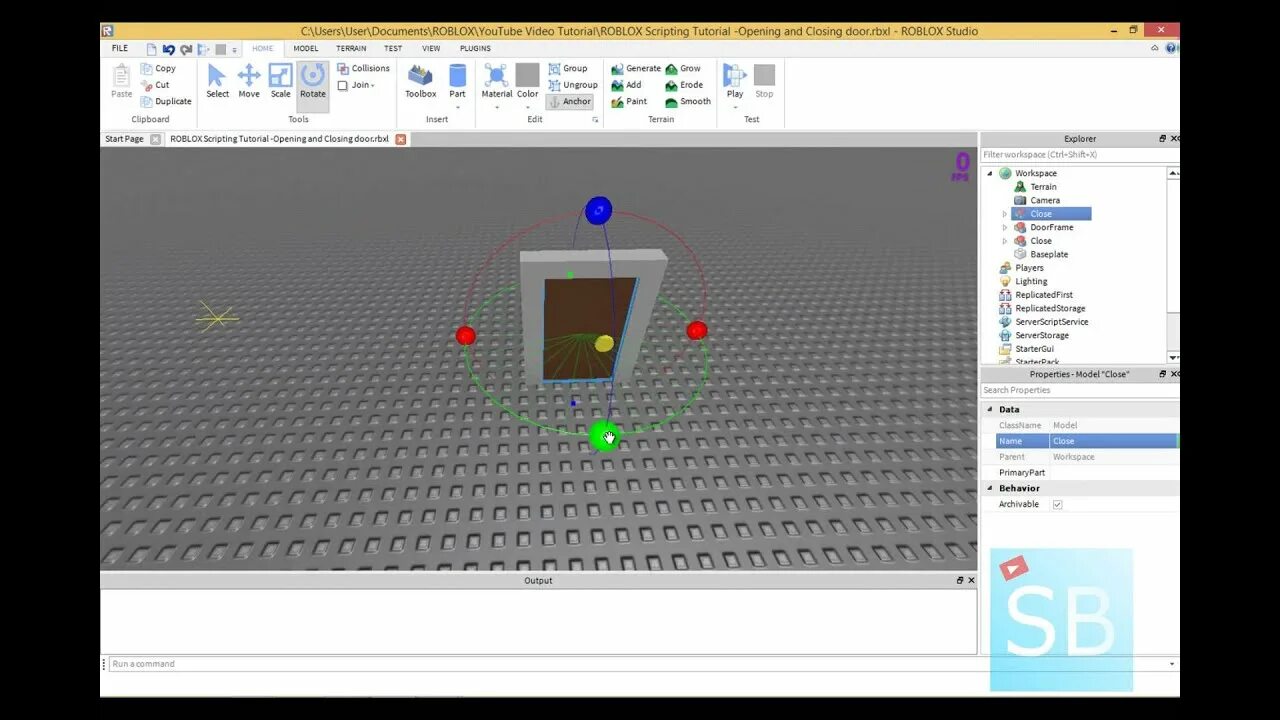Open the TERRAIN ribbon tab
This screenshot has width=1280, height=720.
point(351,48)
